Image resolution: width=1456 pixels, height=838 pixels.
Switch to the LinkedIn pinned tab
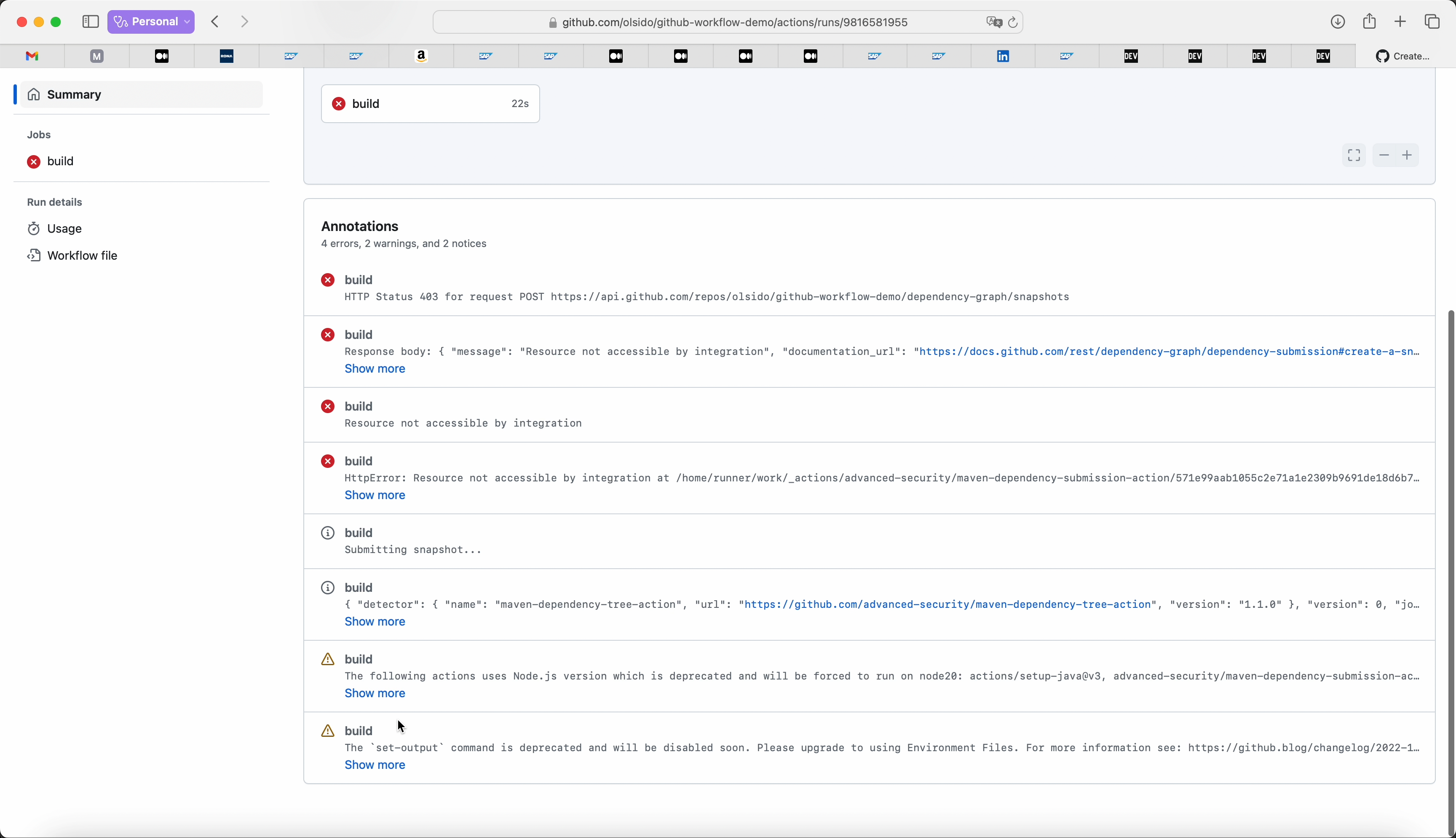(1003, 56)
